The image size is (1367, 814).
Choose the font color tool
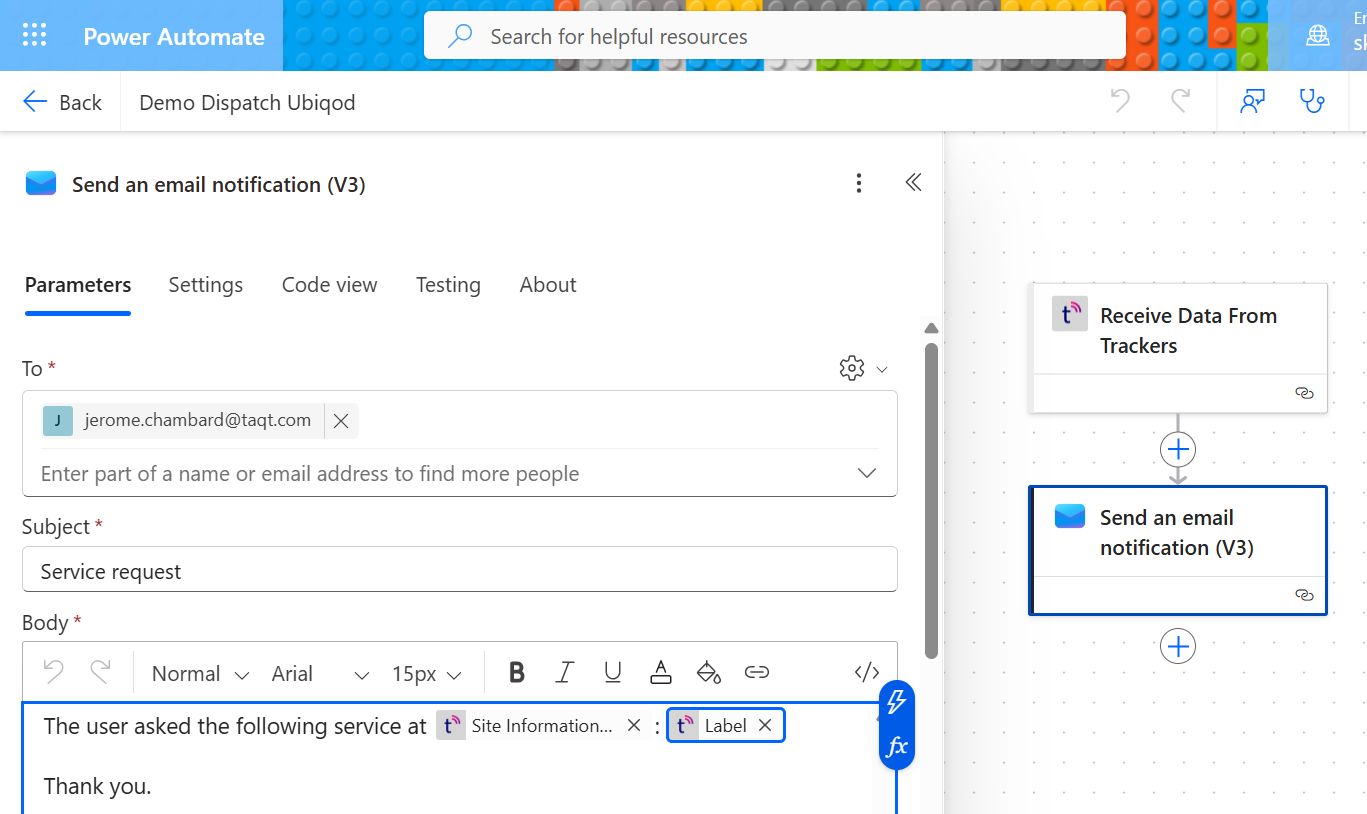(661, 672)
